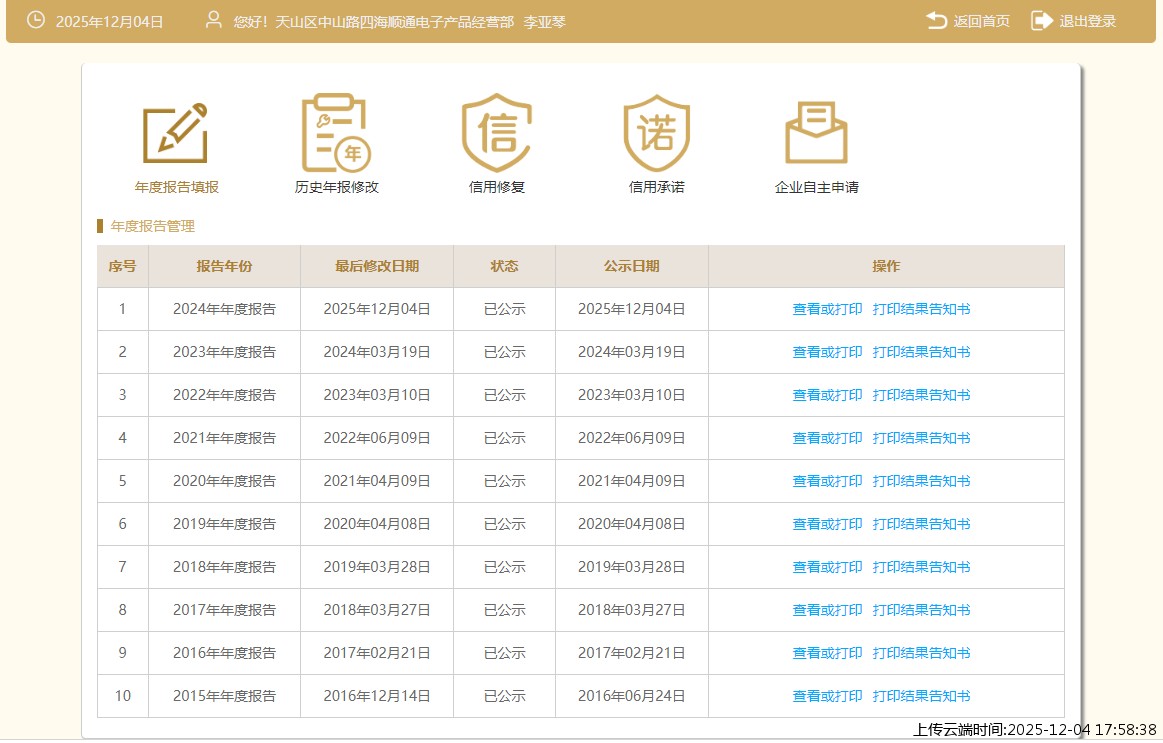Click the 企业自主申请 envelope icon
The height and width of the screenshot is (743, 1163).
point(816,133)
